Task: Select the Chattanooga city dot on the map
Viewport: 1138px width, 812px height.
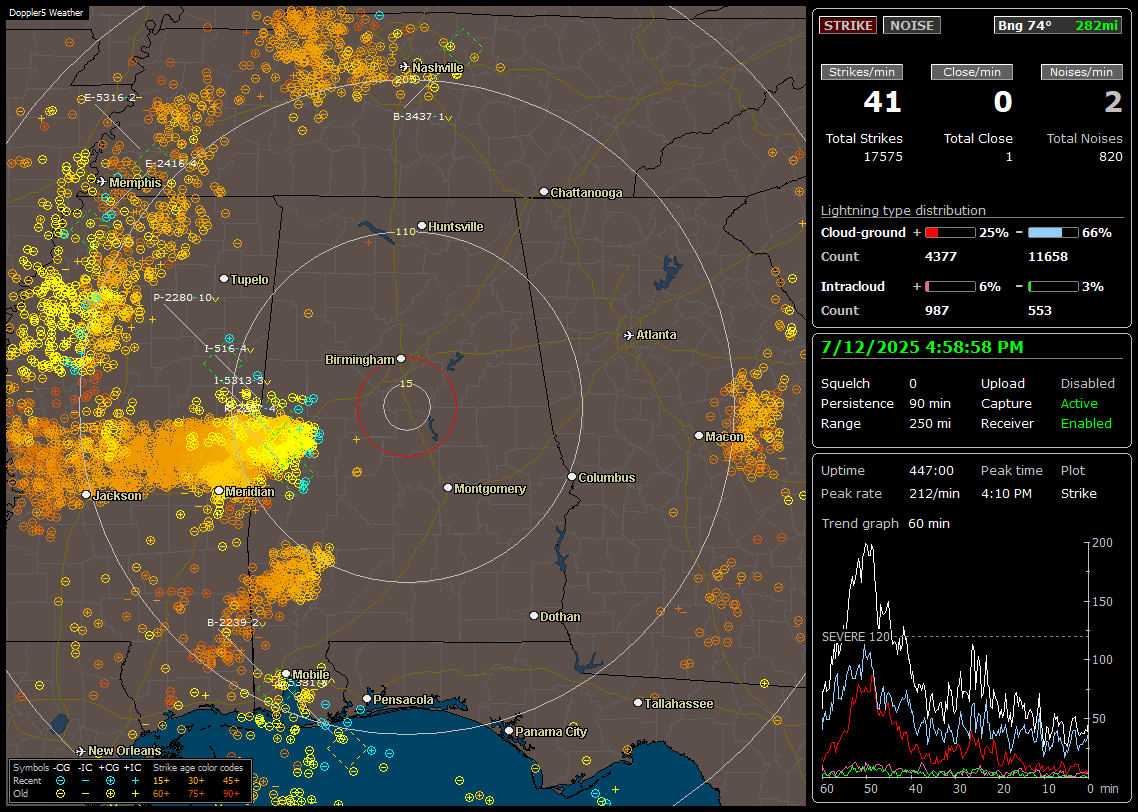Action: click(x=544, y=192)
